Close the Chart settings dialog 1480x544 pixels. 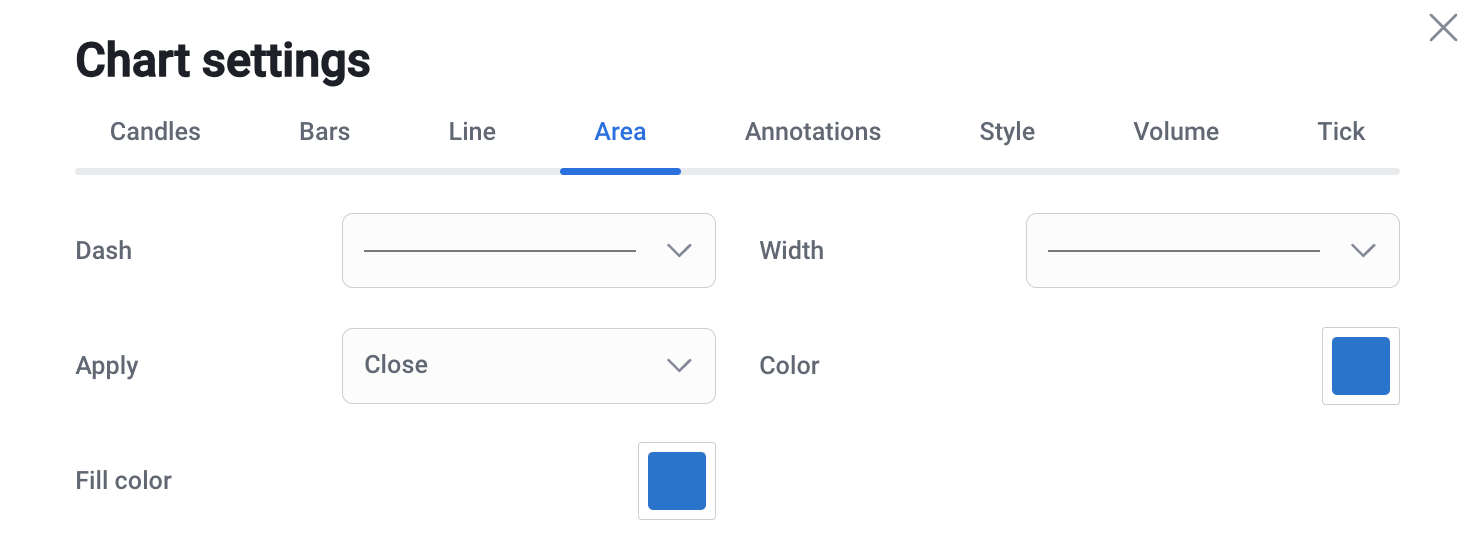[x=1443, y=28]
